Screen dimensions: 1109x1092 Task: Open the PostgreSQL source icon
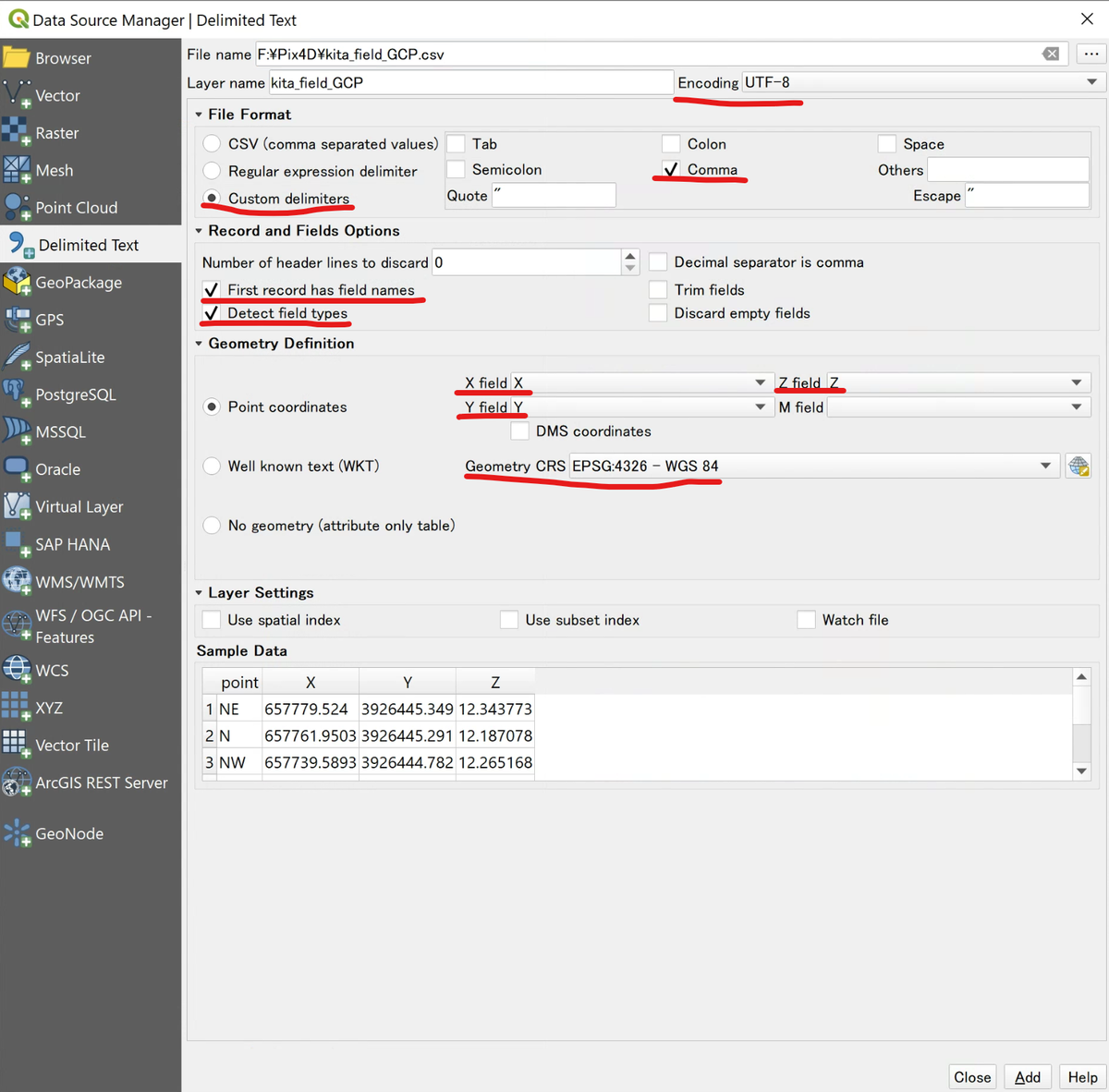point(17,394)
